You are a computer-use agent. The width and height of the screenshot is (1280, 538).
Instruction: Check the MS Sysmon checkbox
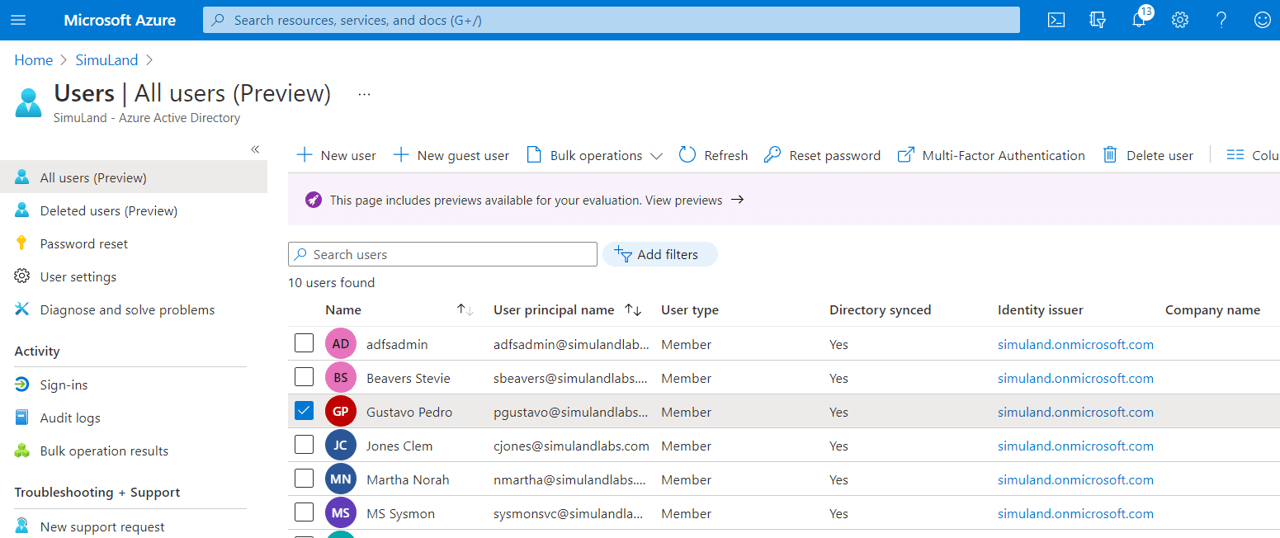[x=304, y=513]
